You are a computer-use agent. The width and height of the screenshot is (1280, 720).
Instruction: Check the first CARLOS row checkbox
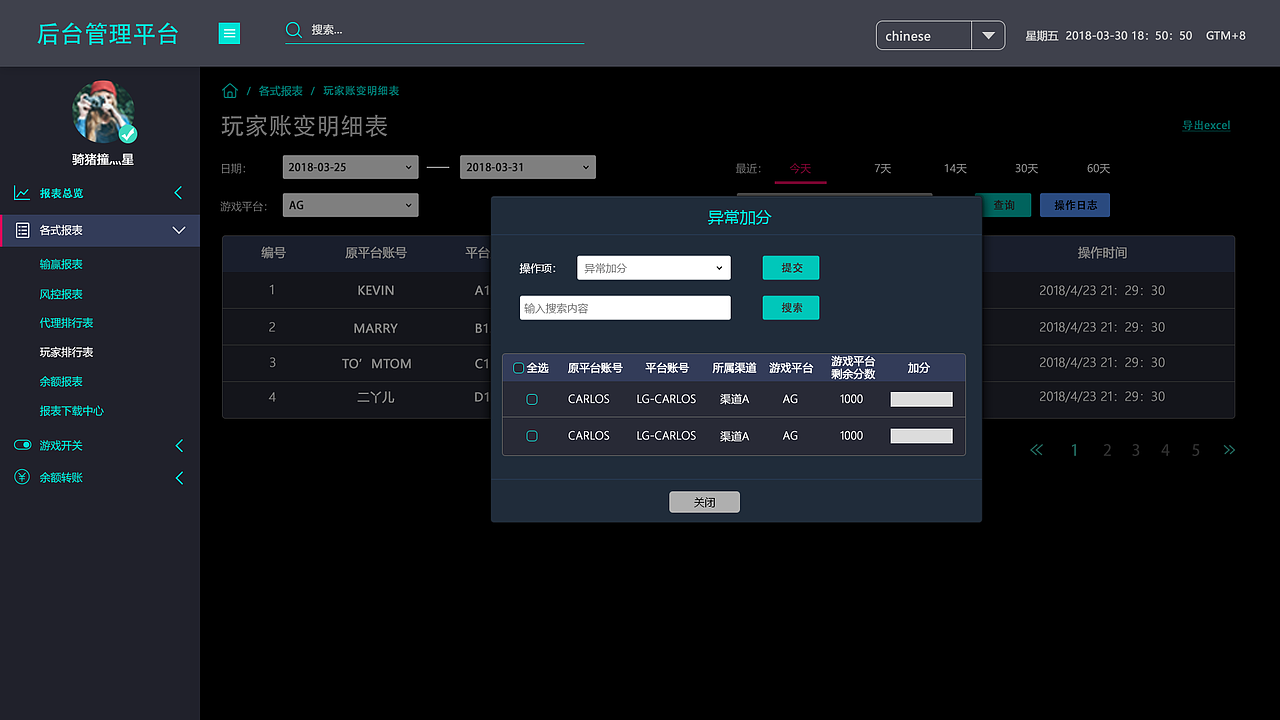531,398
